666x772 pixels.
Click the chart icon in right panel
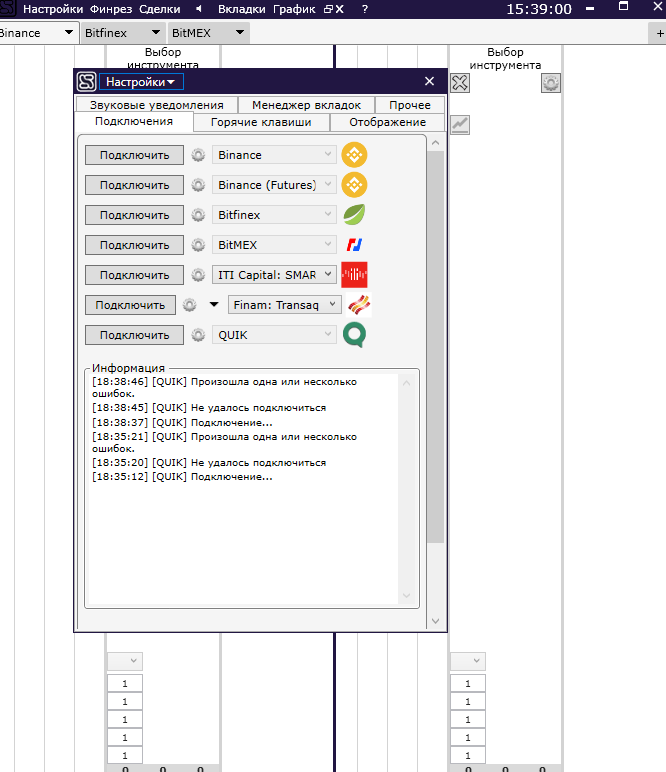[460, 125]
